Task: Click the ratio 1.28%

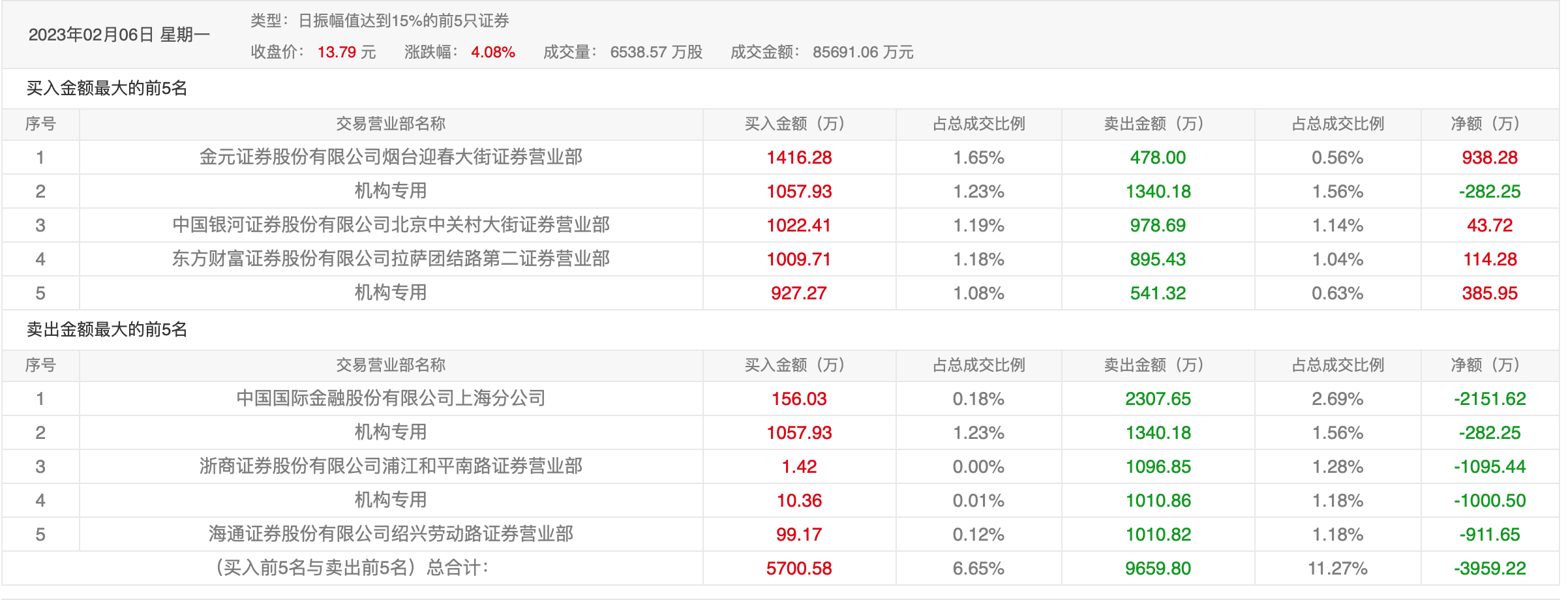Action: [1337, 466]
